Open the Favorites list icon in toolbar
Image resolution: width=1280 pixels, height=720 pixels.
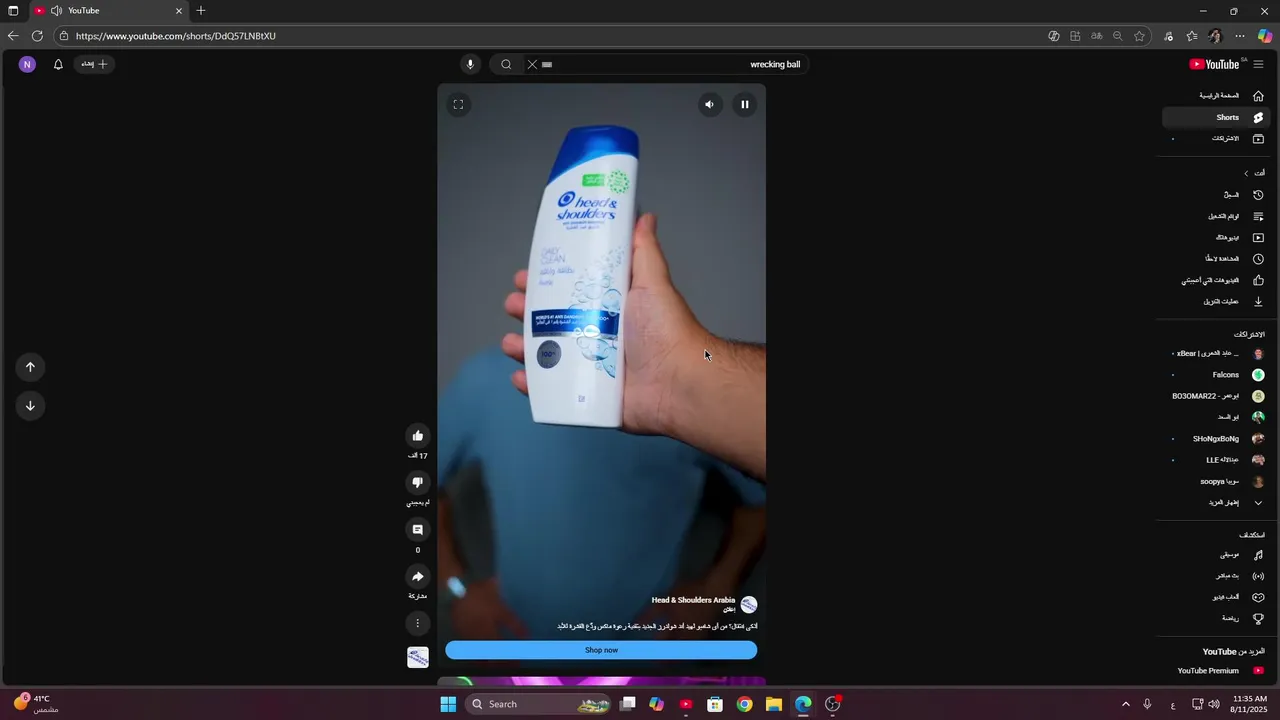click(1192, 36)
